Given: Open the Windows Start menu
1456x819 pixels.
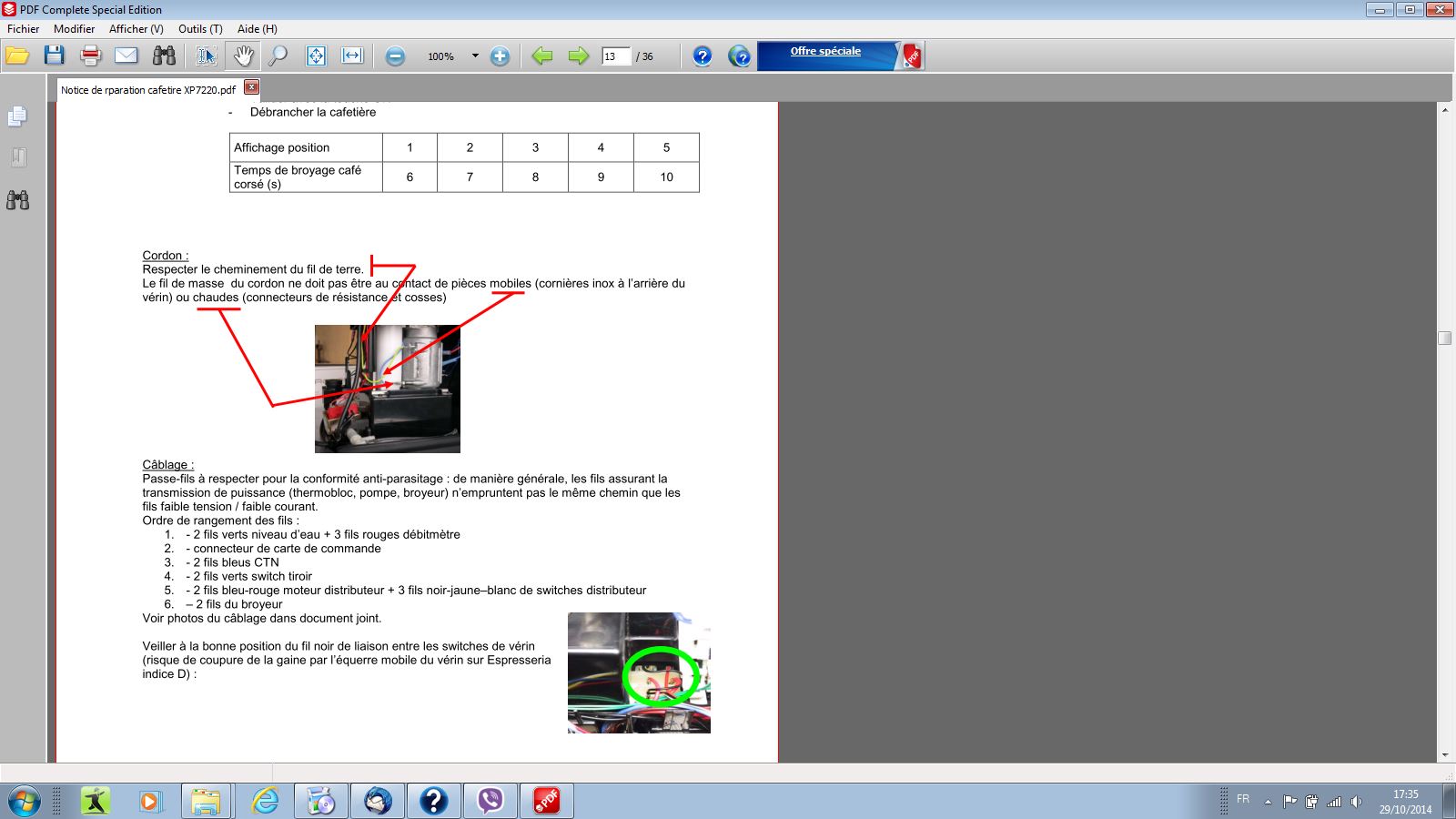Looking at the screenshot, I should [x=25, y=802].
